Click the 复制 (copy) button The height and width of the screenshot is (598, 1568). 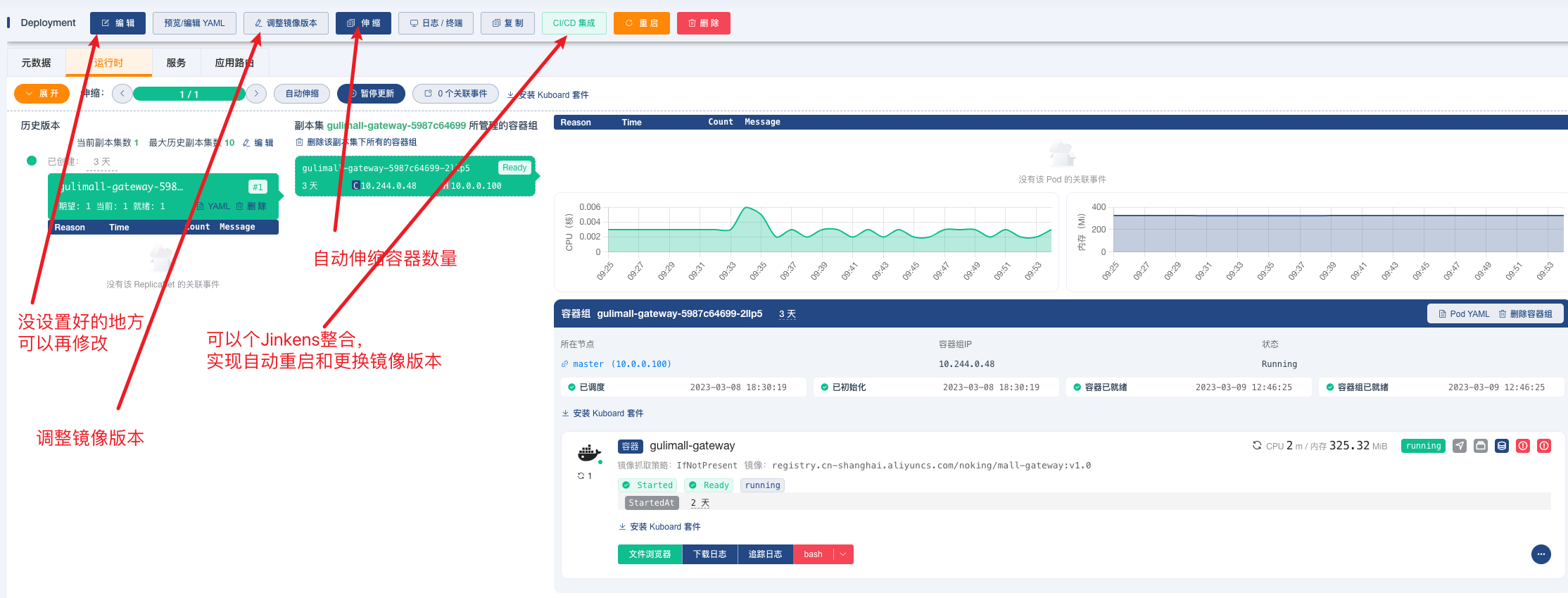click(x=507, y=23)
